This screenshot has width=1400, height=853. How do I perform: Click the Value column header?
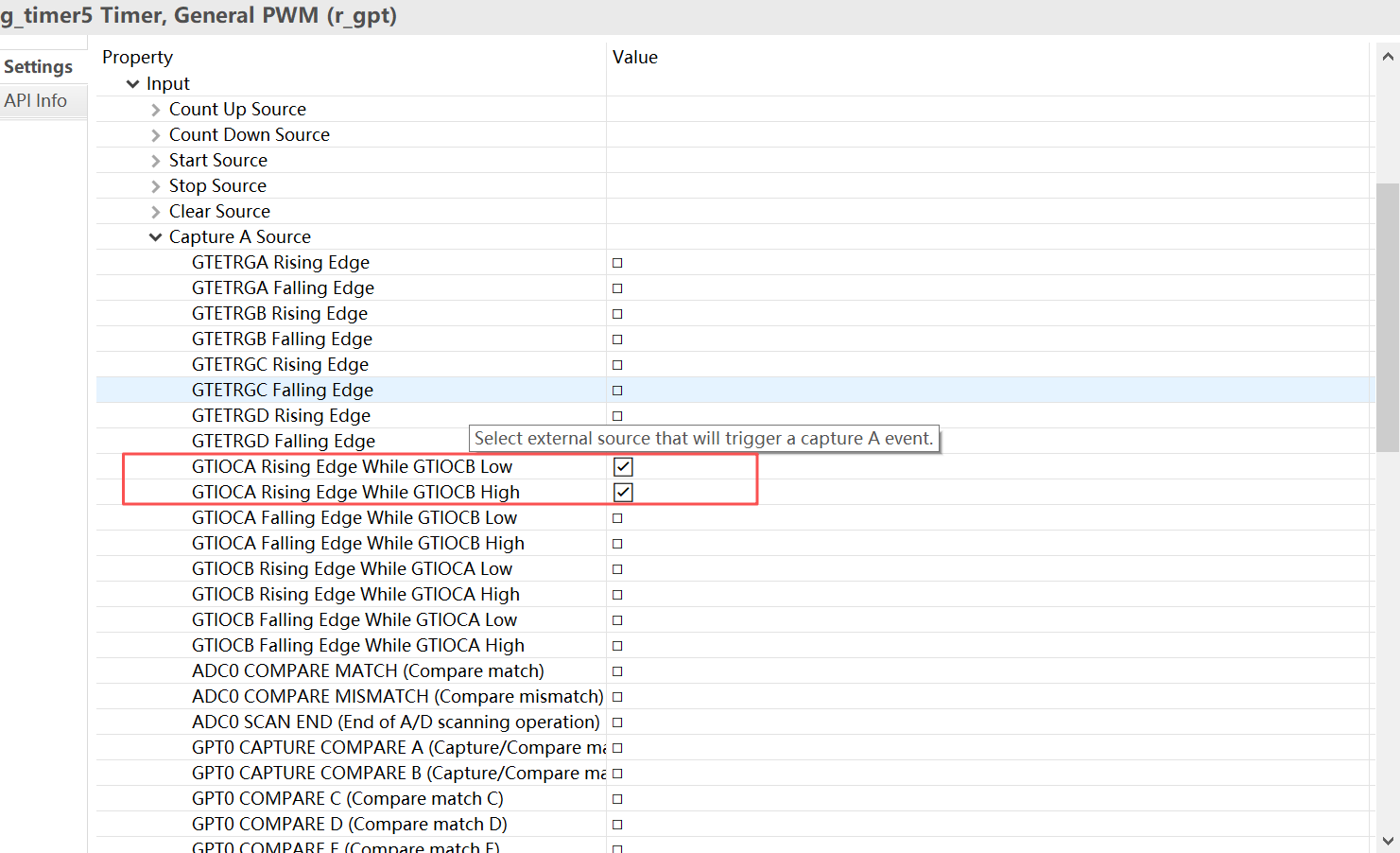635,58
